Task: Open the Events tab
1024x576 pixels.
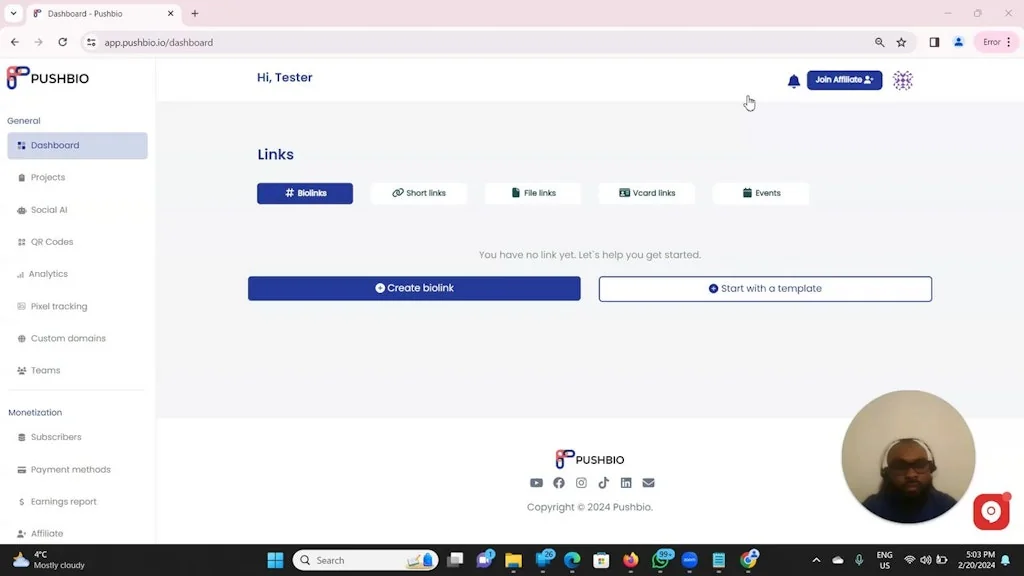Action: [x=761, y=193]
